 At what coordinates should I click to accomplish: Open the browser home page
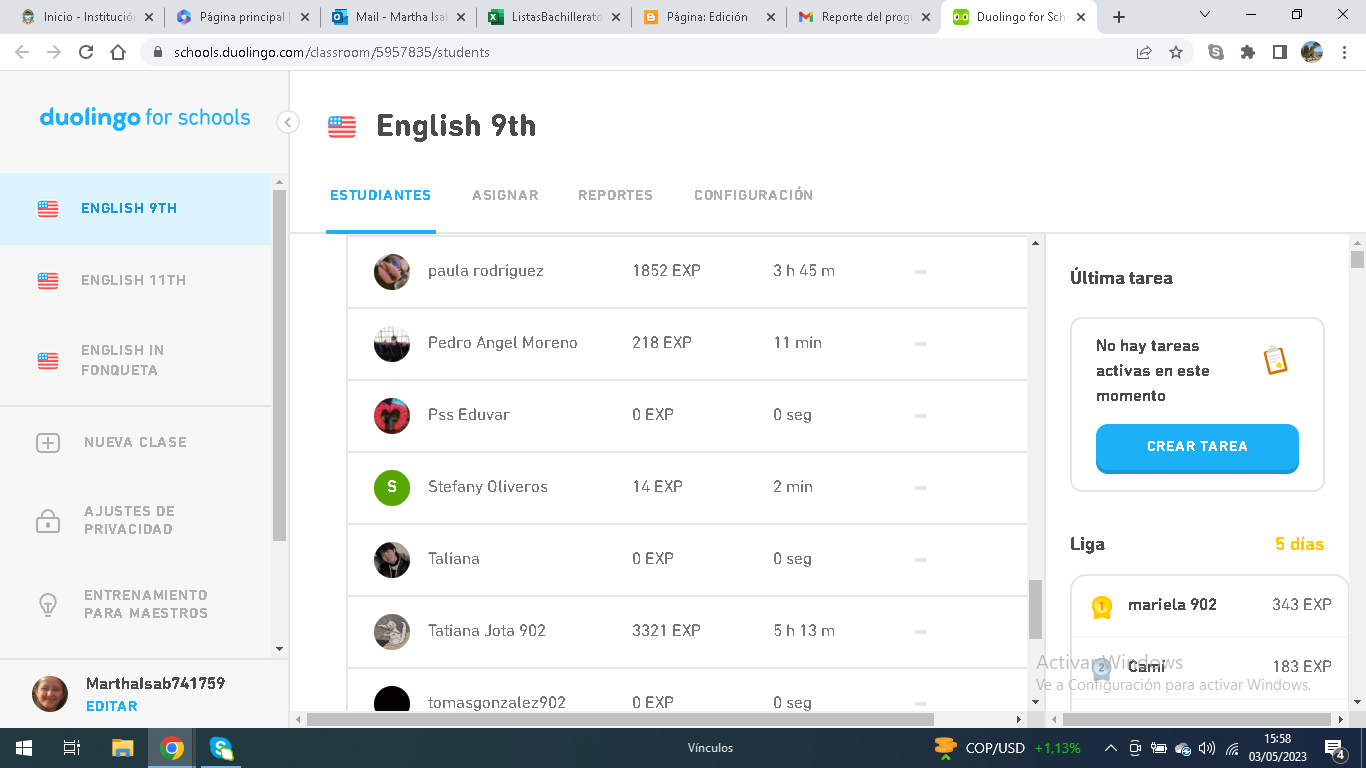click(118, 52)
